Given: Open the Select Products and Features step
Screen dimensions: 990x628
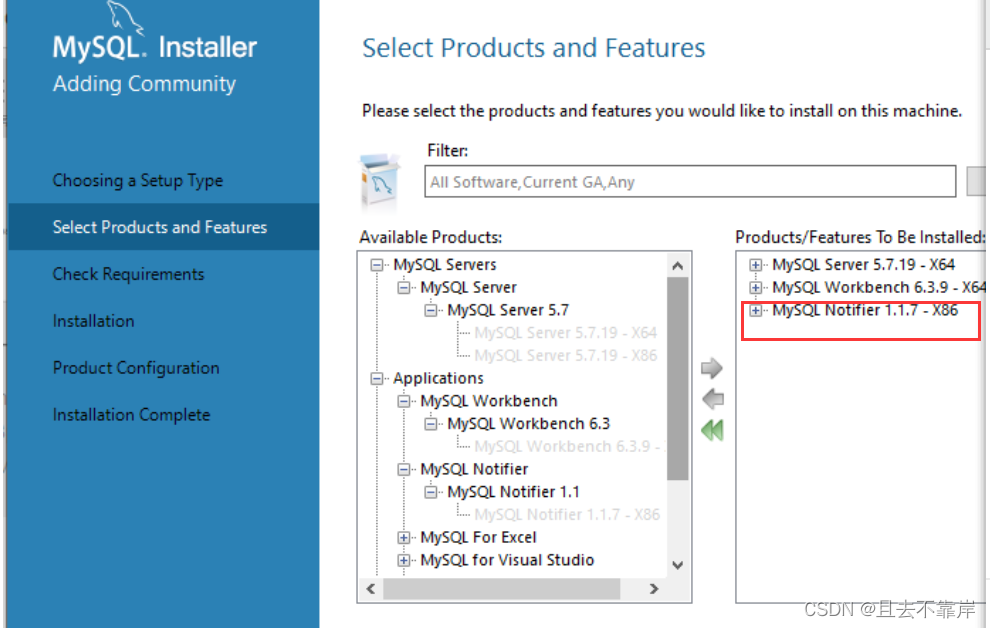Looking at the screenshot, I should (x=164, y=227).
